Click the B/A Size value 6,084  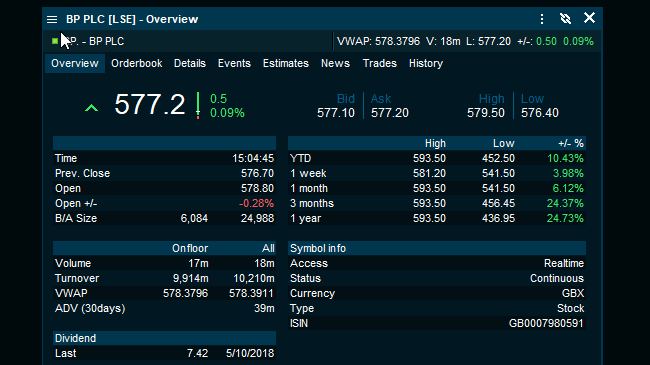[x=194, y=218]
